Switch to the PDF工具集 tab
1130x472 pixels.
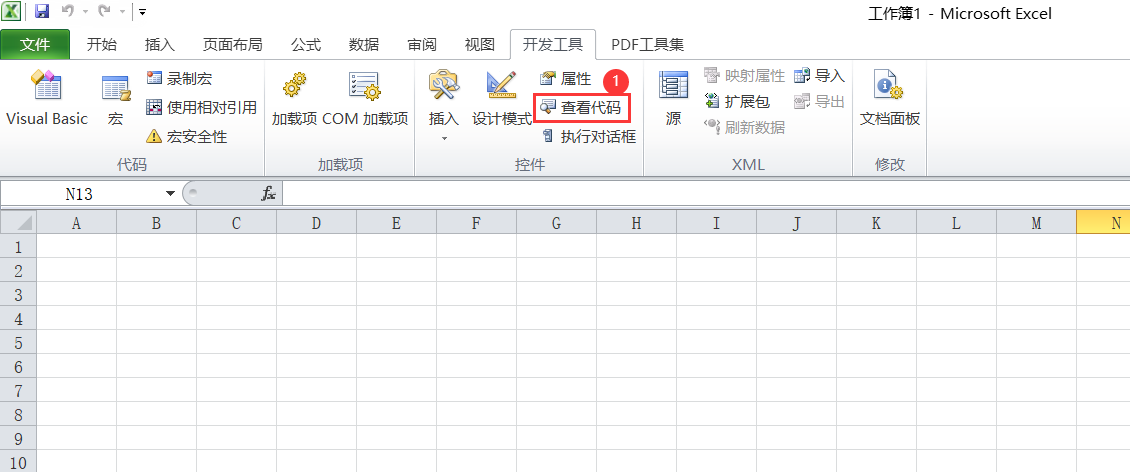(x=647, y=45)
